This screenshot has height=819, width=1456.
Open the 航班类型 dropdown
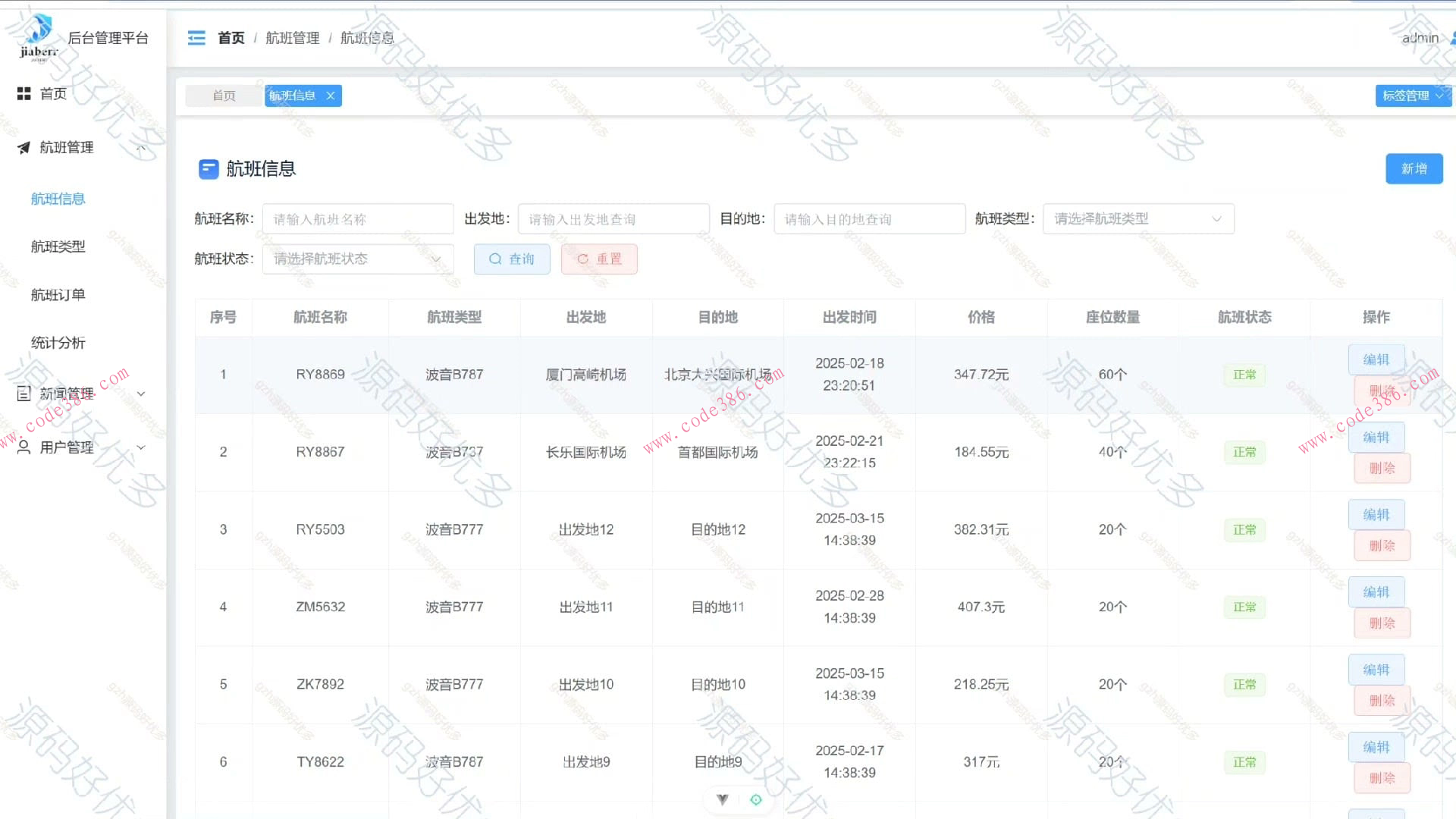pyautogui.click(x=1137, y=218)
